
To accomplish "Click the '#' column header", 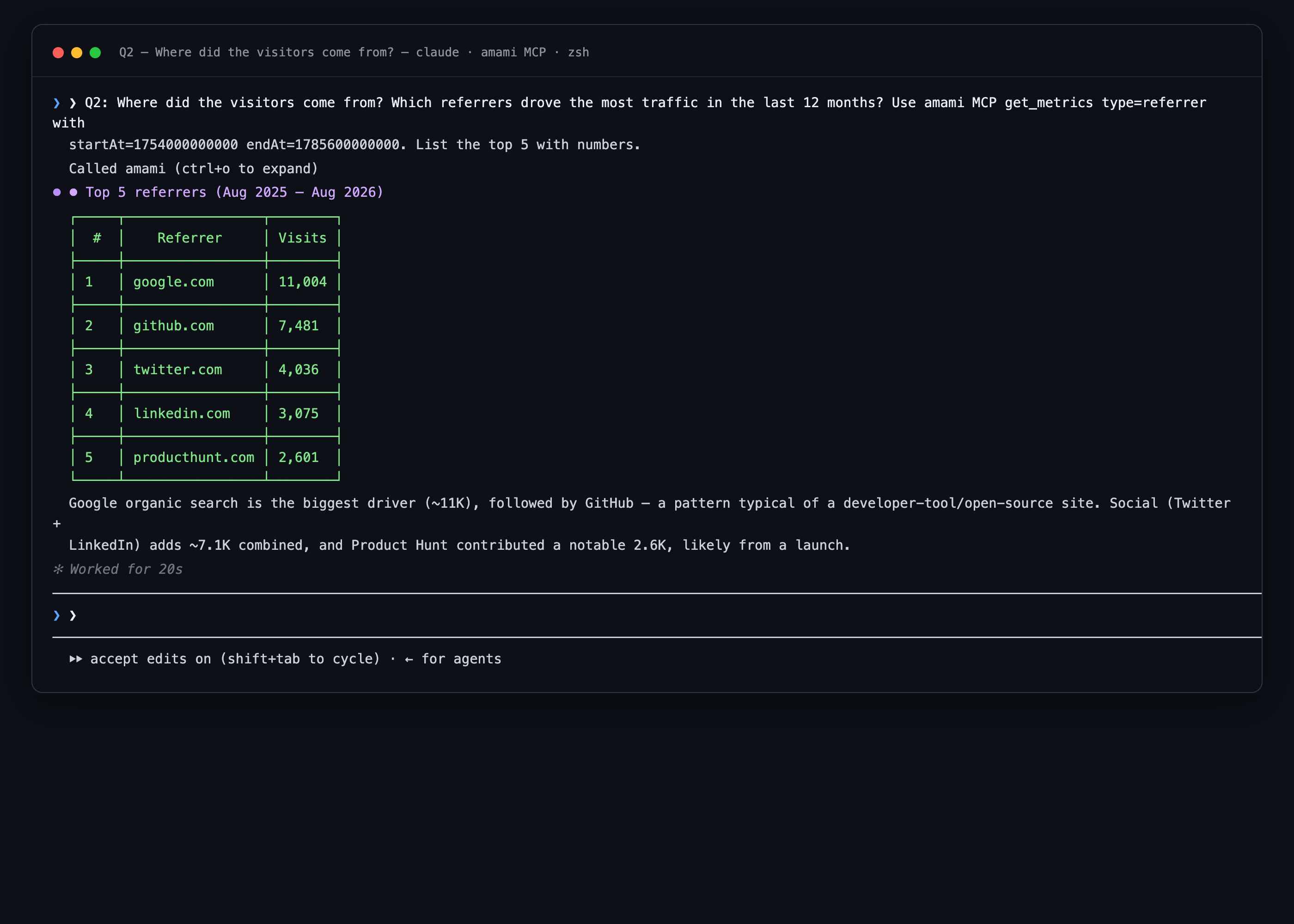I will click(97, 238).
